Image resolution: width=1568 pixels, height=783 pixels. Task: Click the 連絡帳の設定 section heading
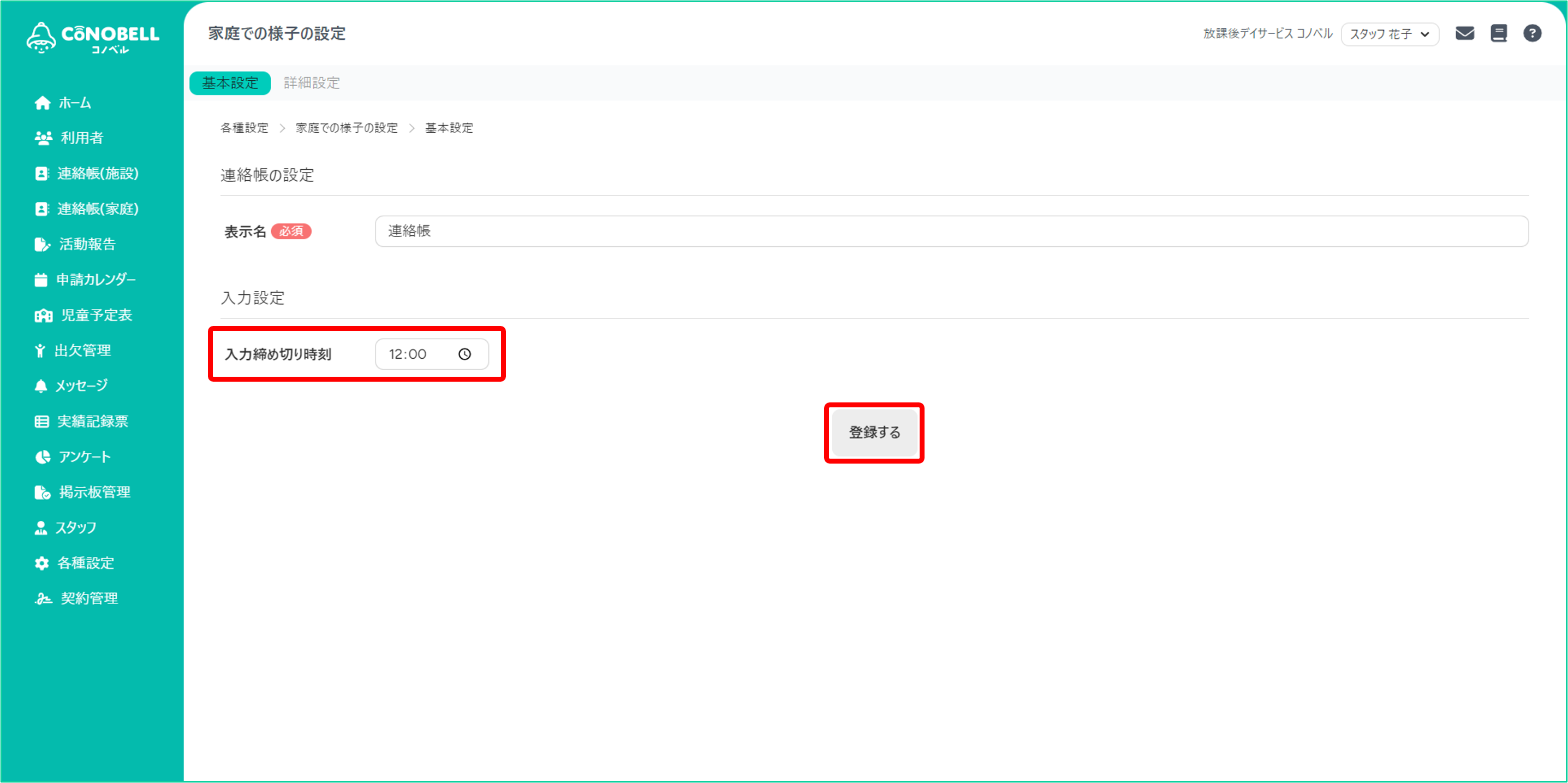267,175
